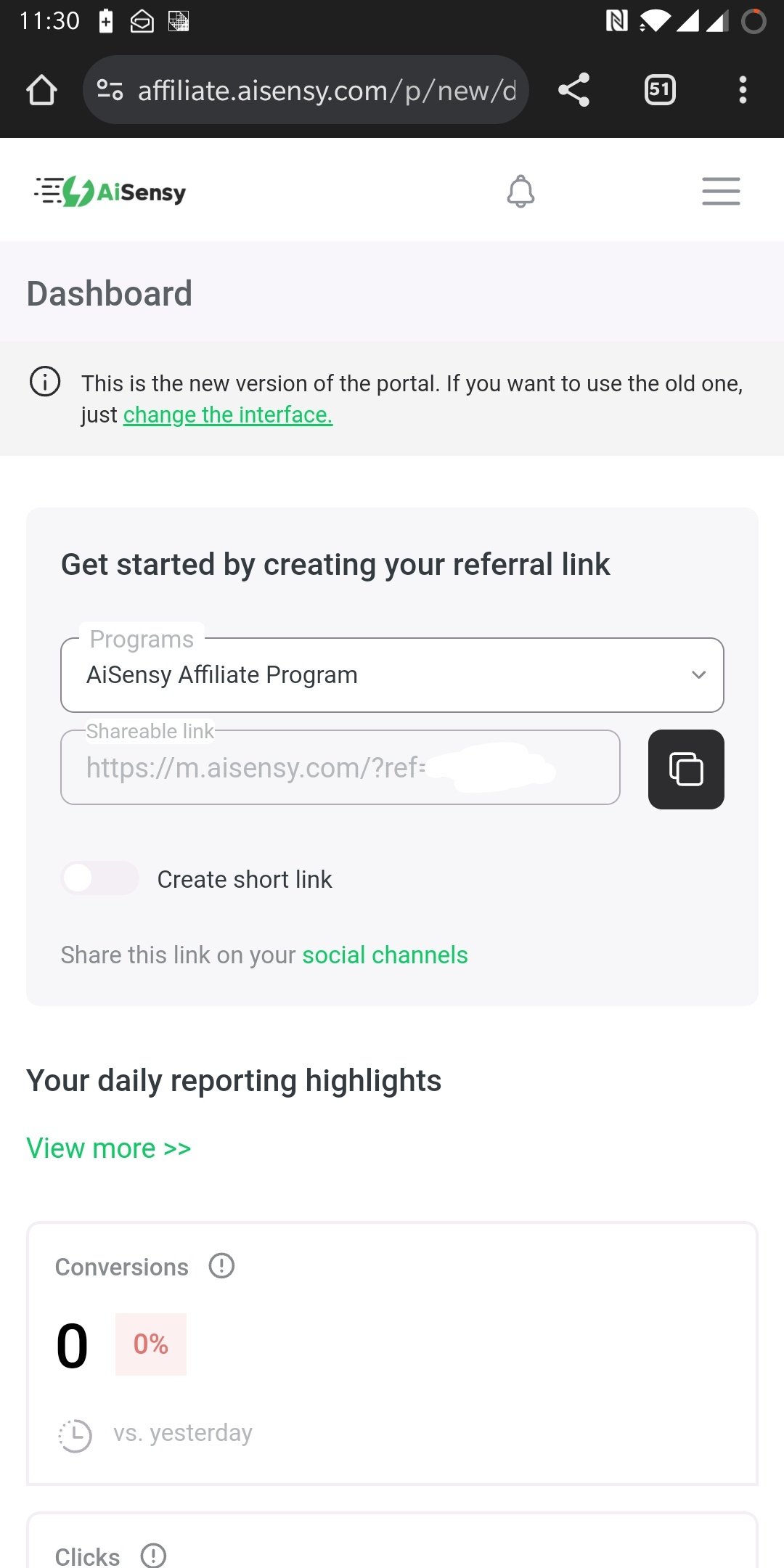The width and height of the screenshot is (784, 1568).
Task: Expand the AiSensy Affiliate Program selector chevron
Action: click(699, 674)
